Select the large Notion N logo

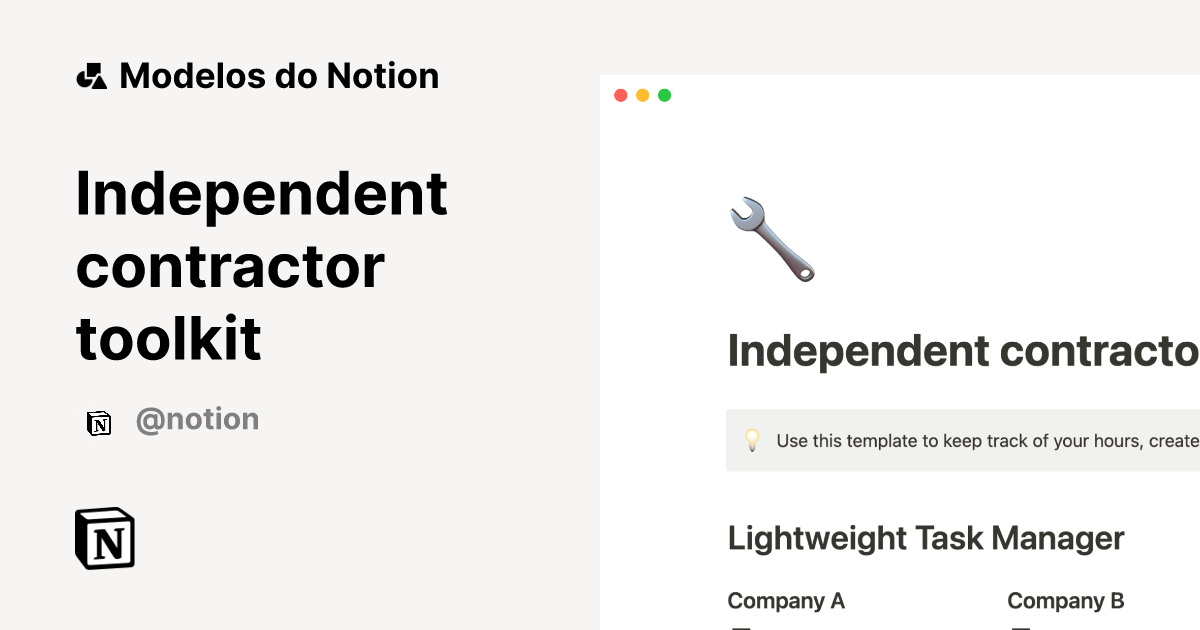click(105, 539)
